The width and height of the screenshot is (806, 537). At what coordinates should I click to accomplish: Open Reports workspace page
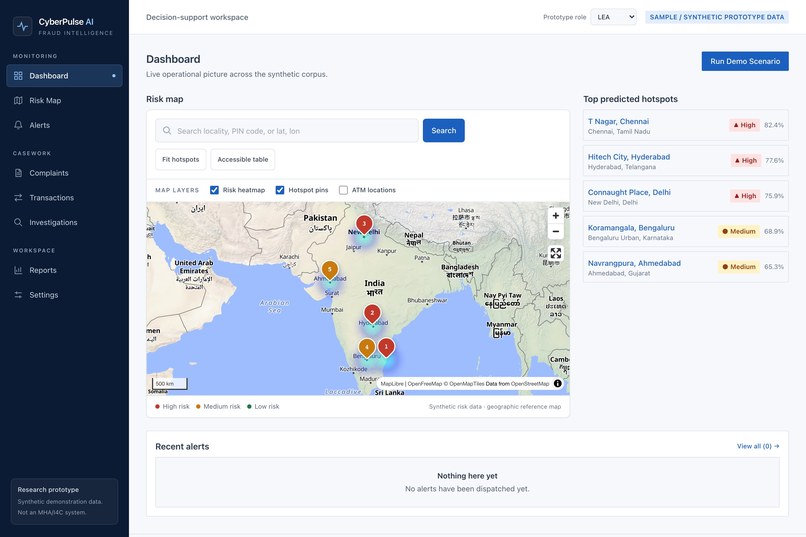64,270
